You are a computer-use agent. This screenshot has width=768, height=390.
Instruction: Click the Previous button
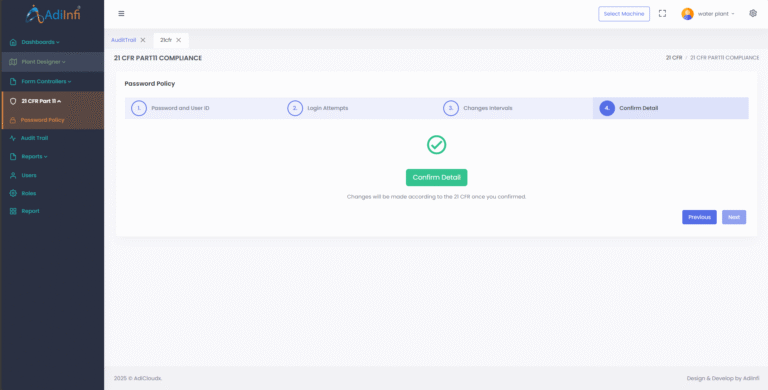699,217
